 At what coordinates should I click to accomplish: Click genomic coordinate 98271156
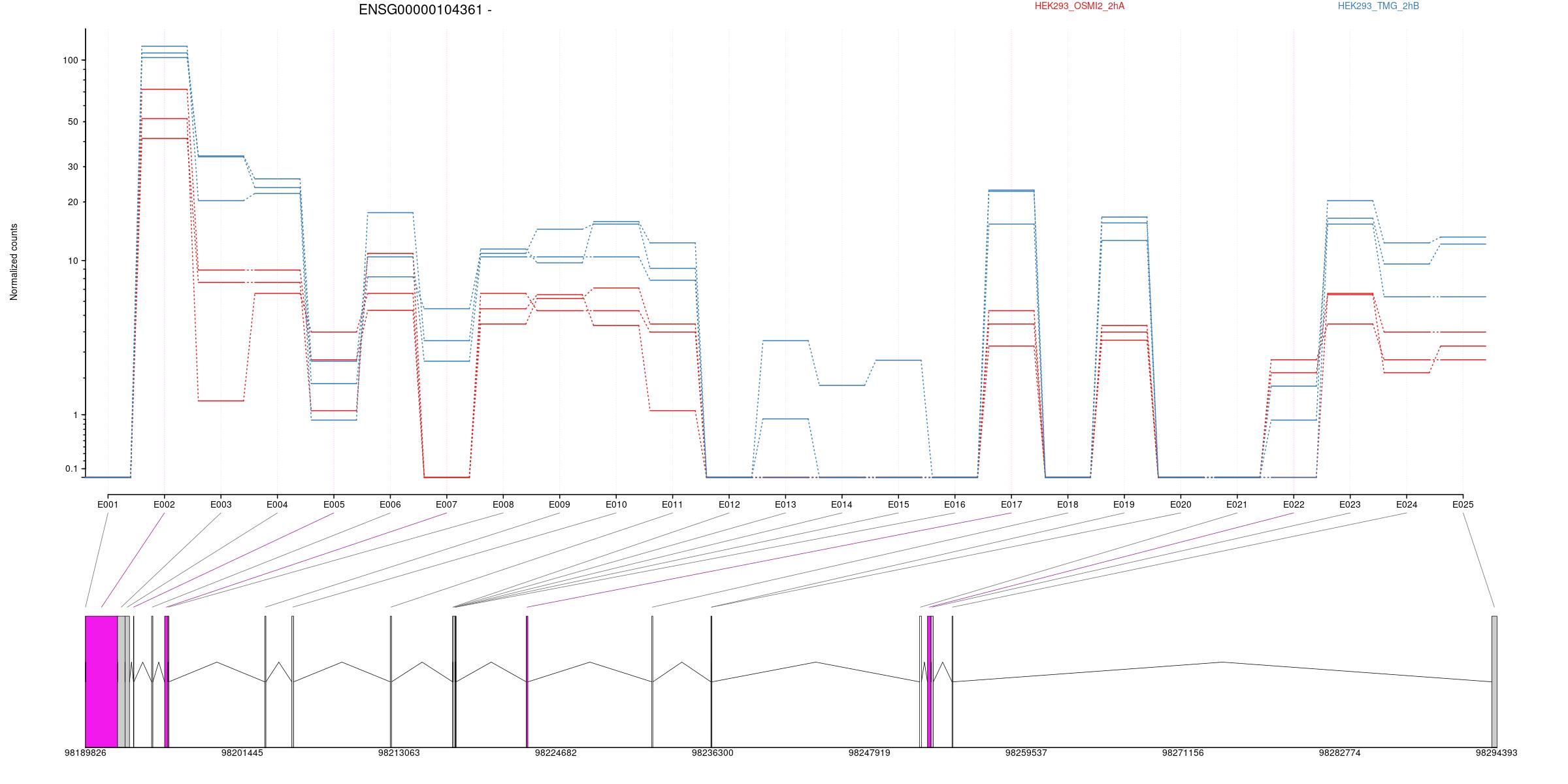1183,753
